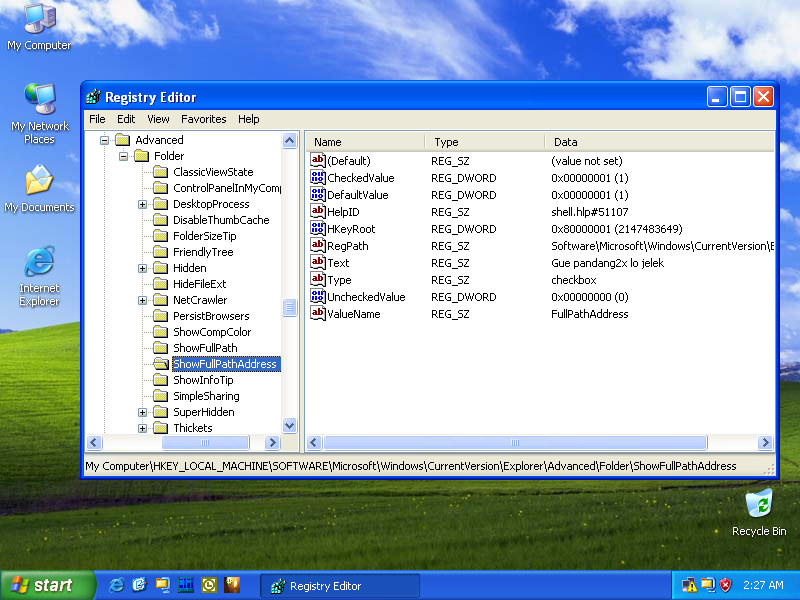The height and width of the screenshot is (600, 800).
Task: Click the HKeyRoot DWORD icon
Action: pos(317,229)
